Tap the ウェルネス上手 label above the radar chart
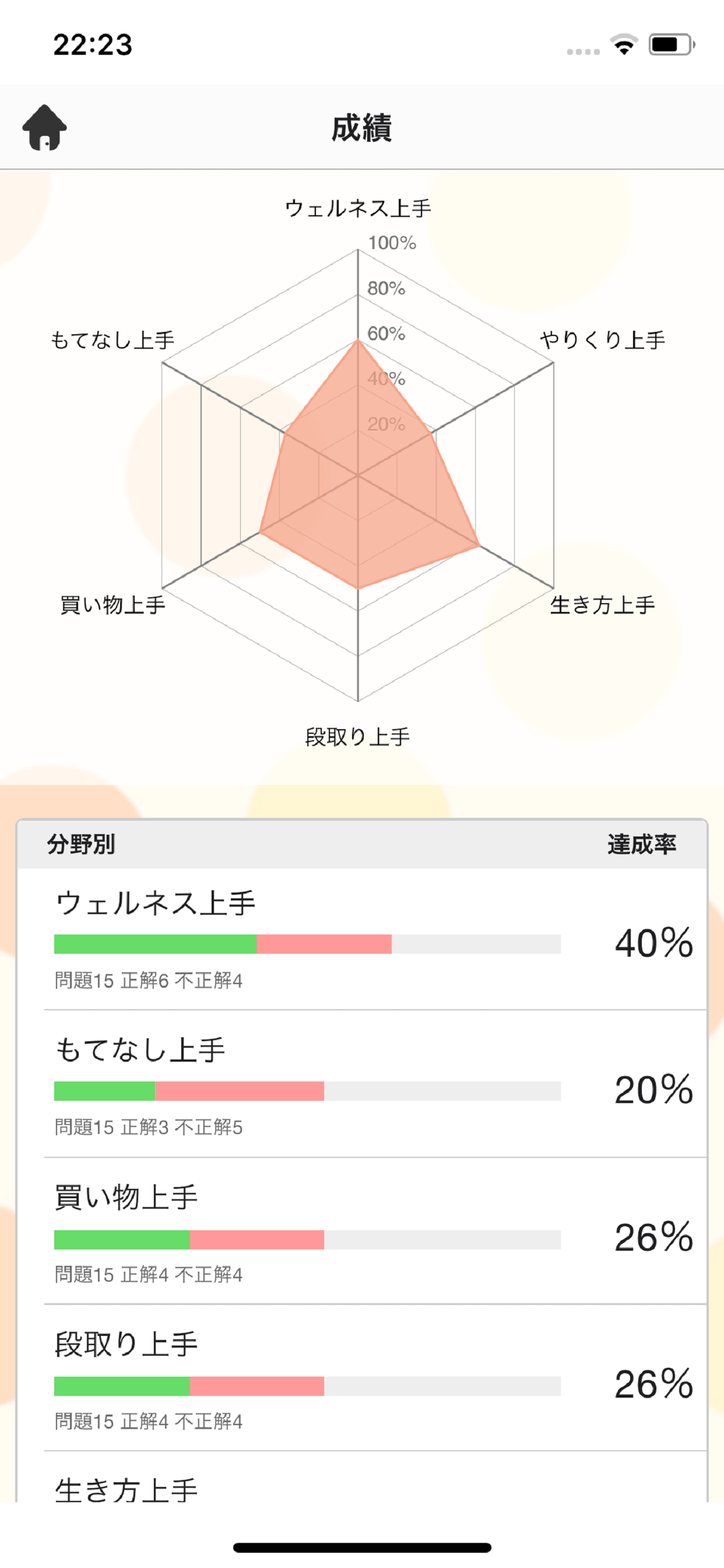 358,208
